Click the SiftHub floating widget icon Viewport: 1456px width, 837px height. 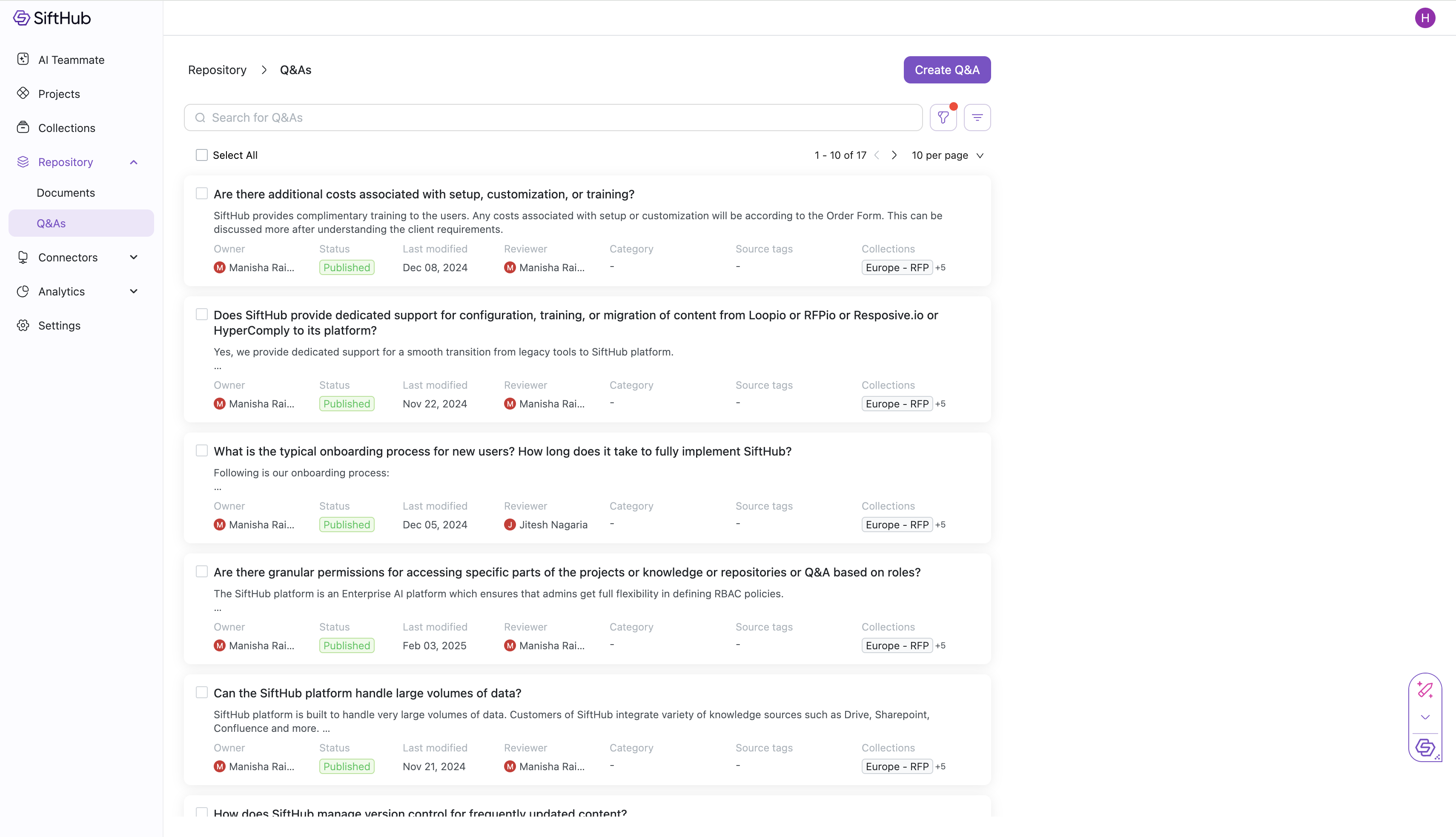pos(1424,747)
